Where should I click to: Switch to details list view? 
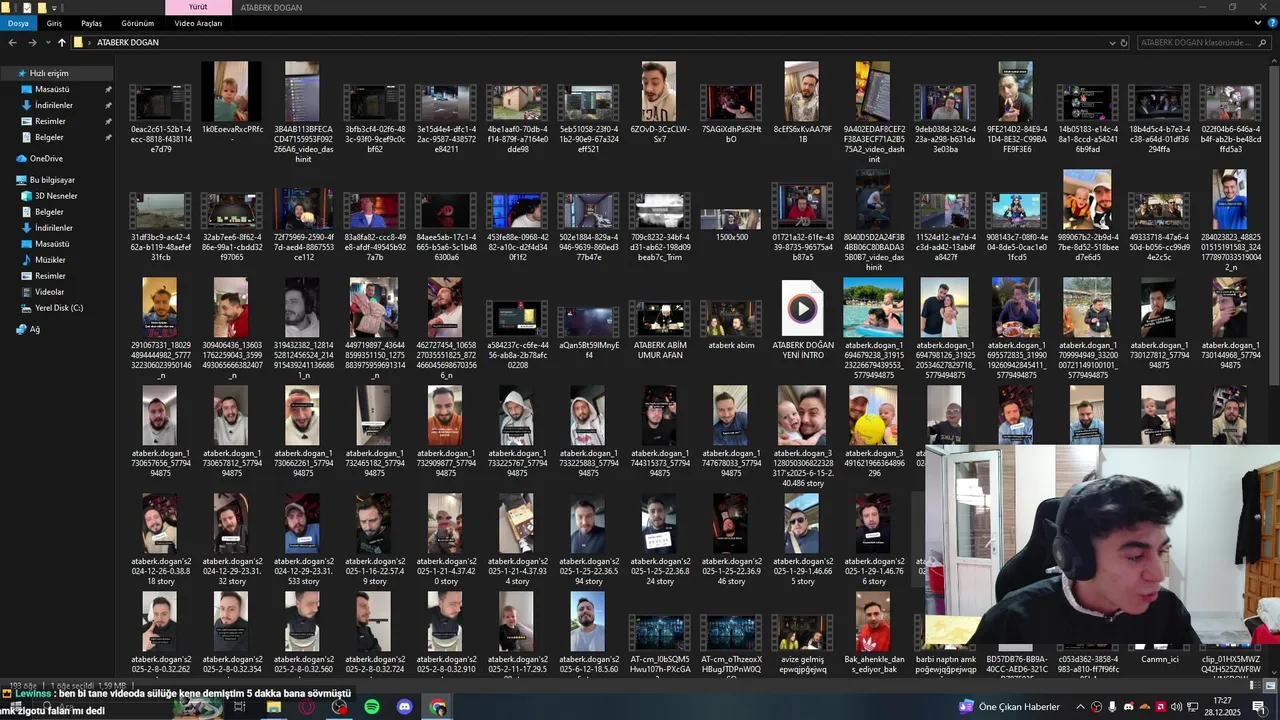click(x=1256, y=685)
